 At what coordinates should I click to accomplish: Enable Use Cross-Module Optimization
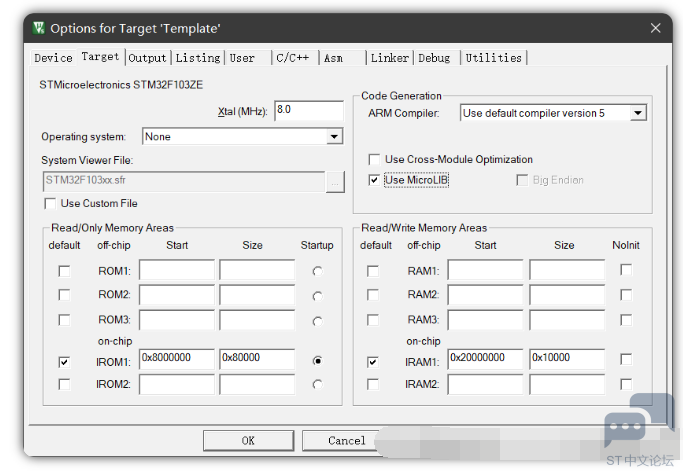click(x=374, y=159)
